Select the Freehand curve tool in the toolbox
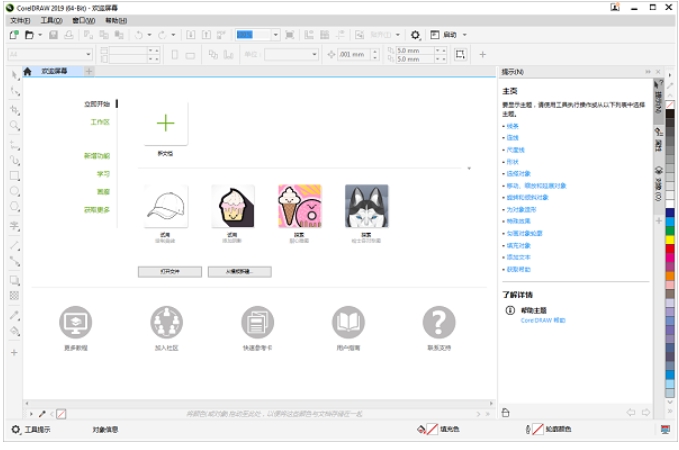679x450 pixels. pos(15,145)
